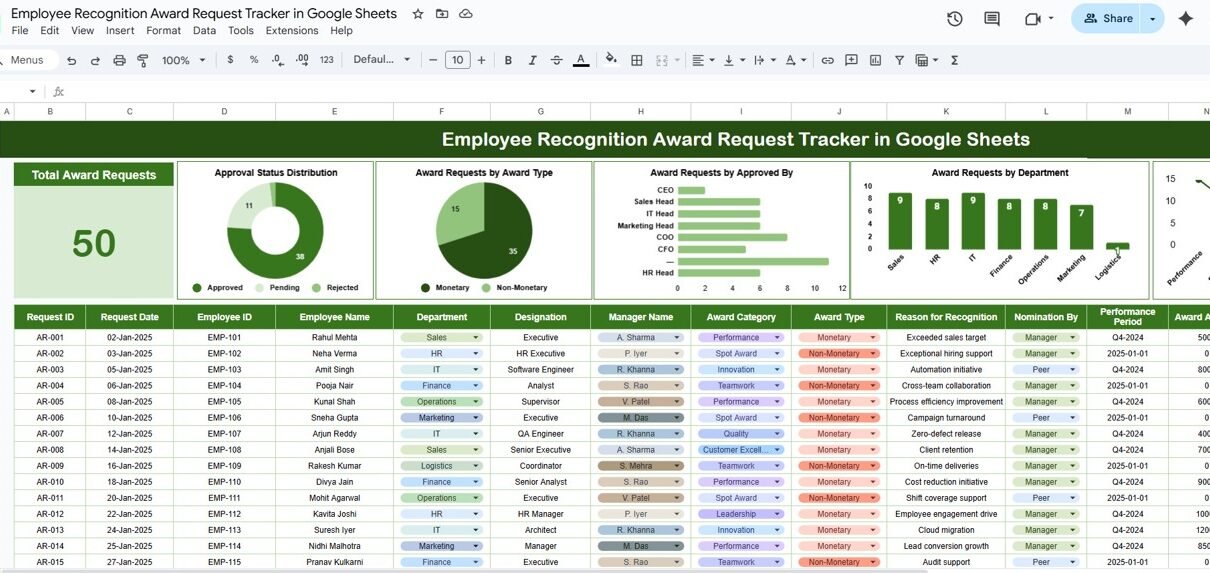Image resolution: width=1210 pixels, height=573 pixels.
Task: Open version history clock icon
Action: [954, 19]
